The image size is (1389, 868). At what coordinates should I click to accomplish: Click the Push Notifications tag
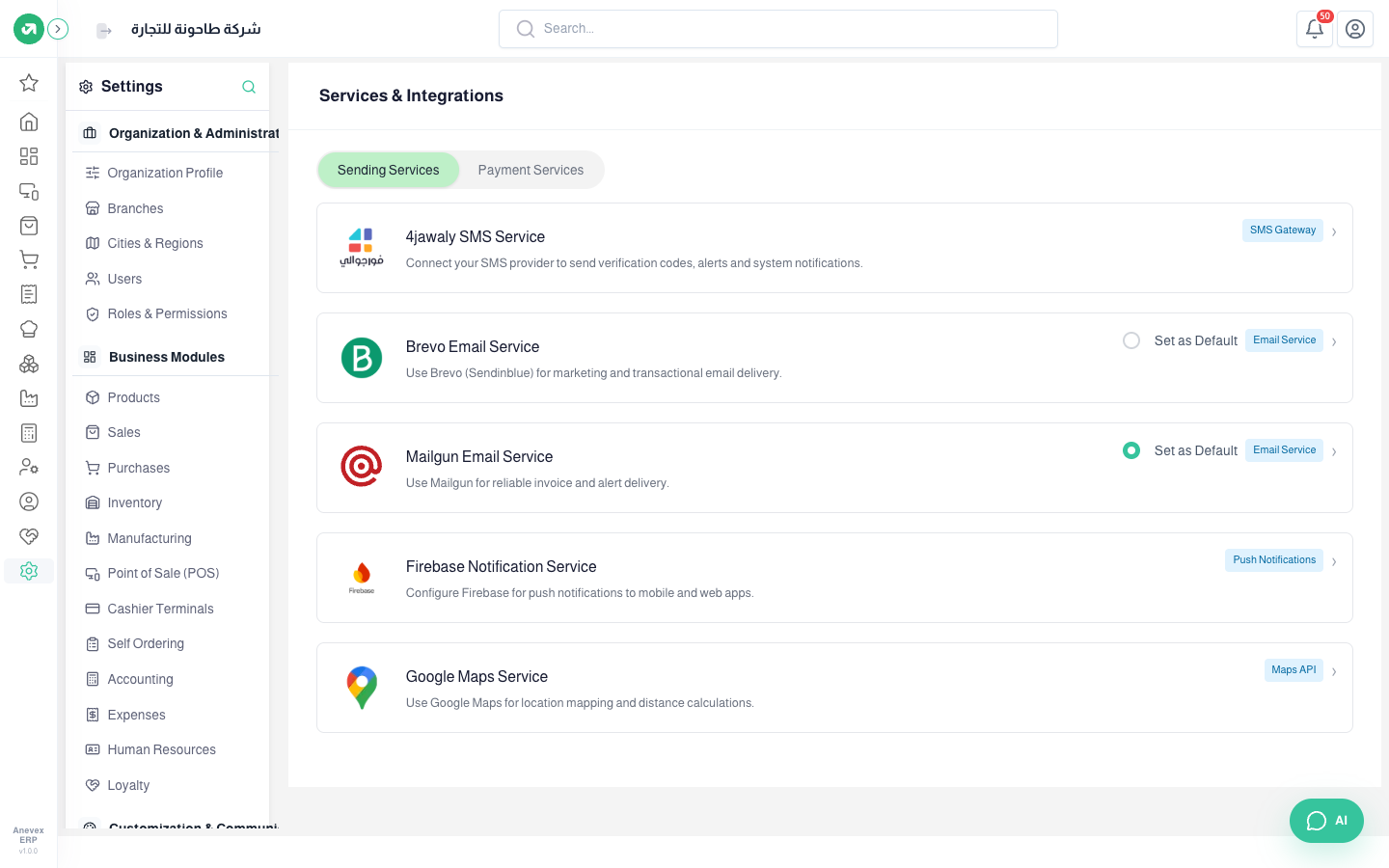(x=1274, y=560)
